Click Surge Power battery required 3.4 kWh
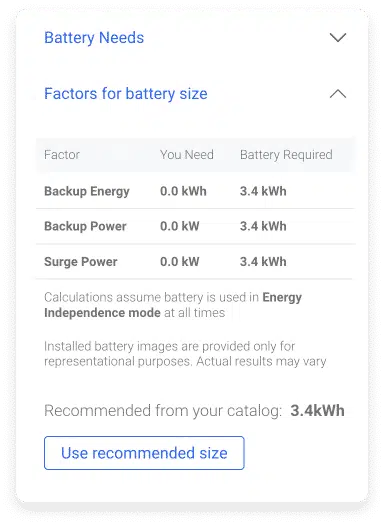This screenshot has width=384, height=525. click(263, 261)
